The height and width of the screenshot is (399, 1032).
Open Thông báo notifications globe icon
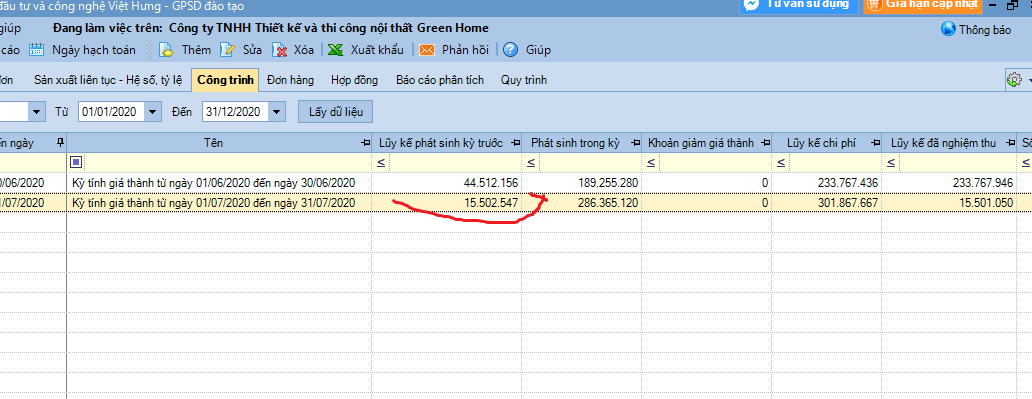(x=948, y=29)
